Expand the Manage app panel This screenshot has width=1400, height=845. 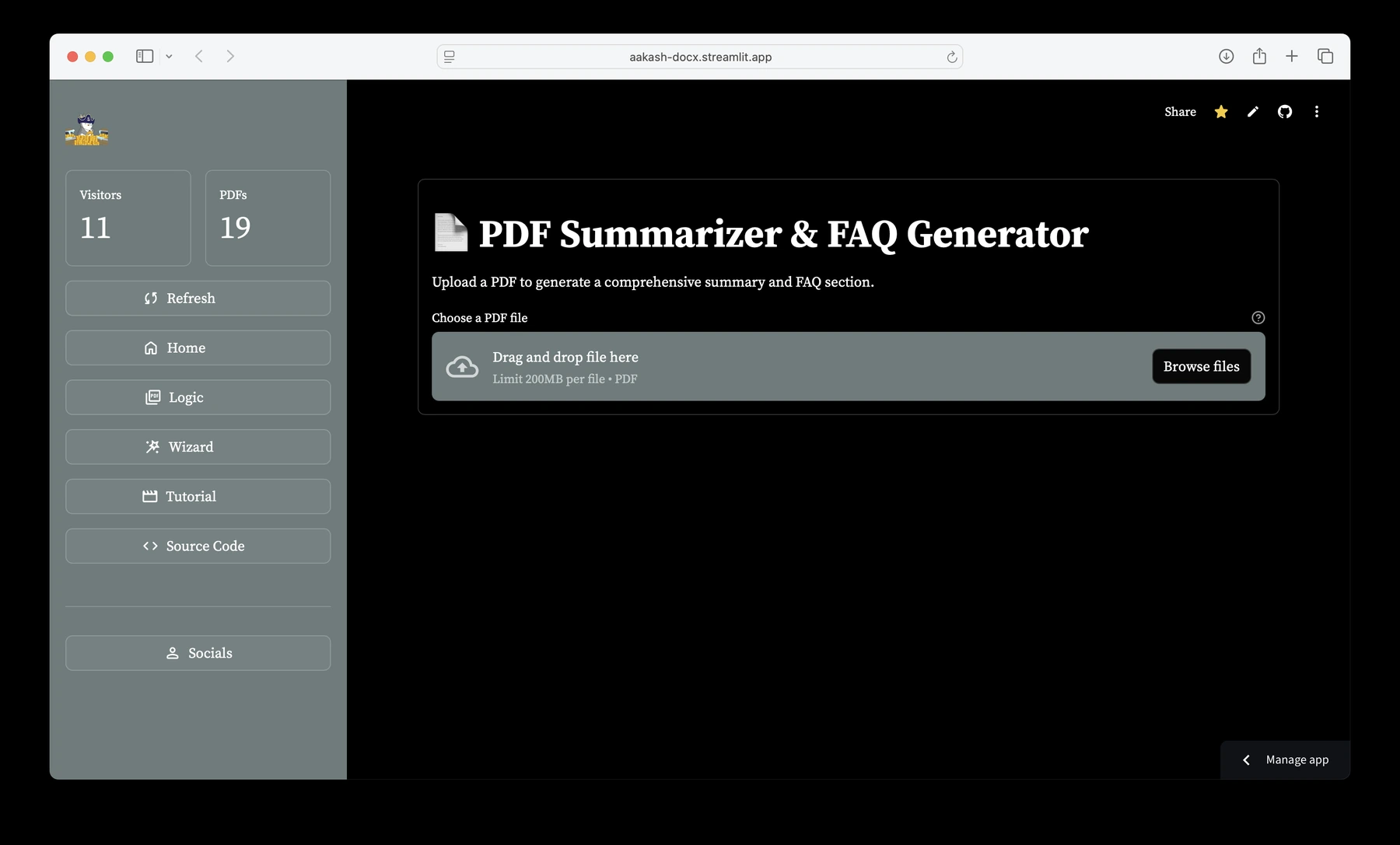[x=1286, y=759]
